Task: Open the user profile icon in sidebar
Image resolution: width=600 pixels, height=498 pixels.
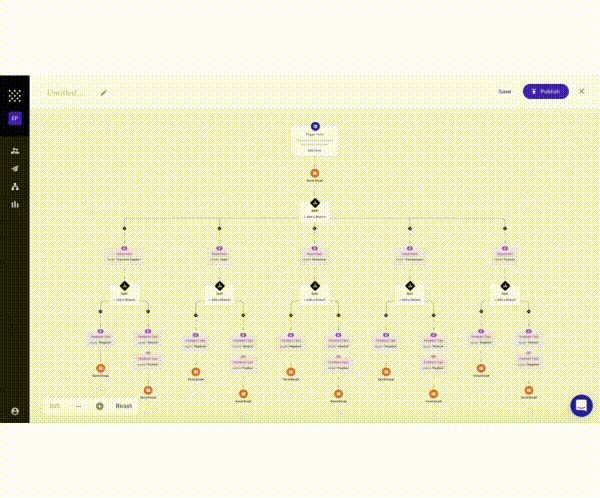Action: [x=15, y=411]
